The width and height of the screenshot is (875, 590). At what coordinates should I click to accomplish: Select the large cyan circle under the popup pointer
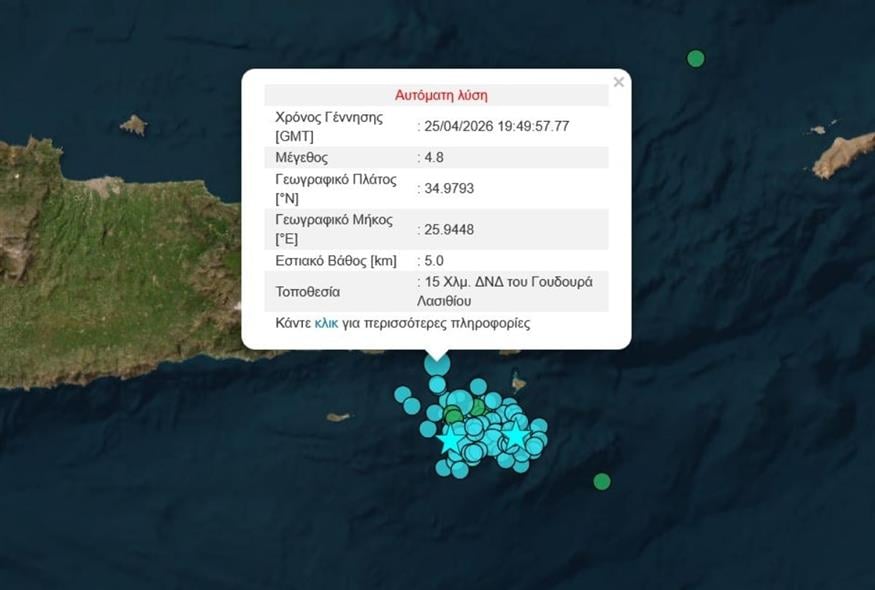click(x=437, y=364)
